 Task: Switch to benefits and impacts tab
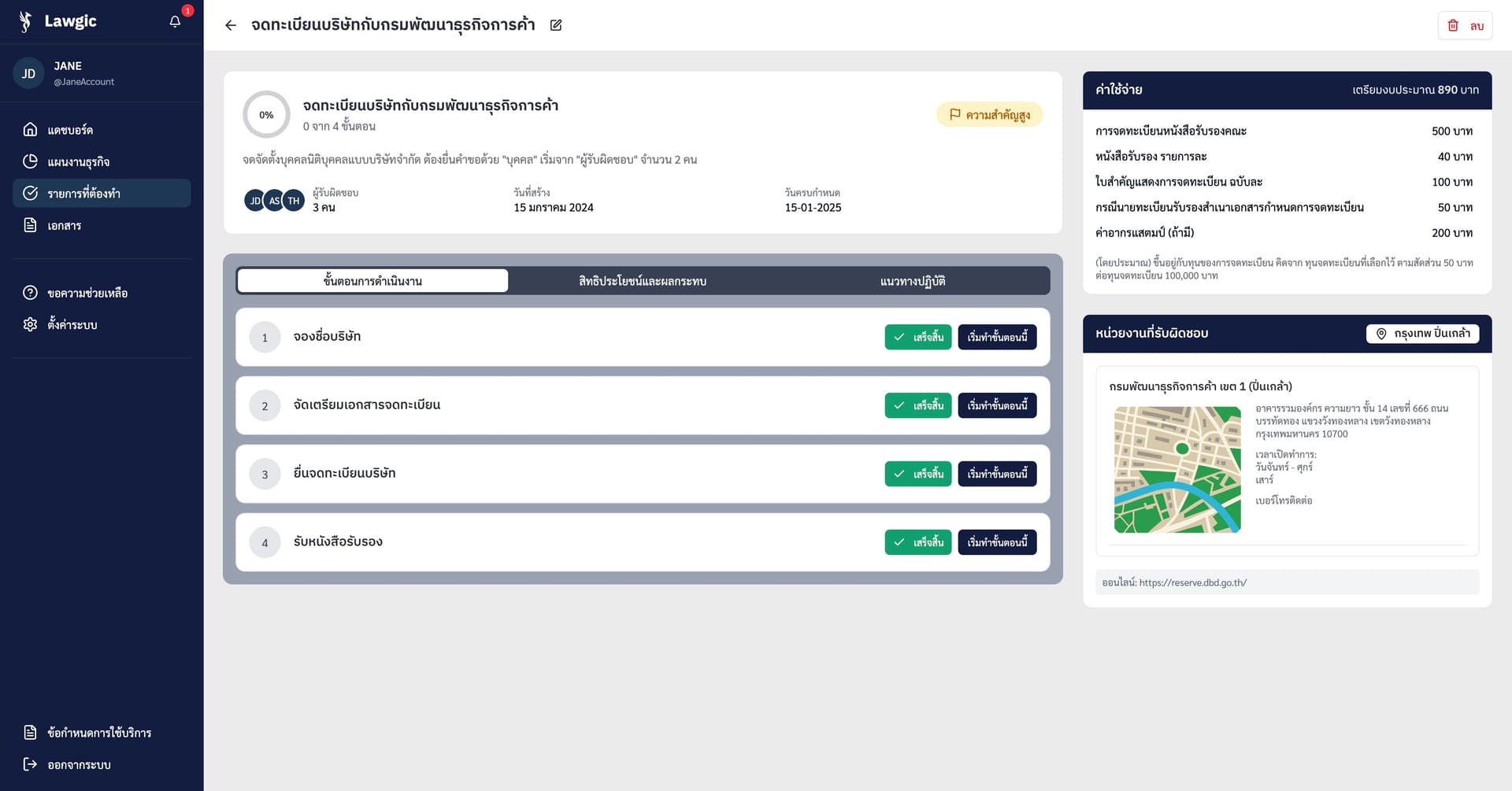pos(642,281)
